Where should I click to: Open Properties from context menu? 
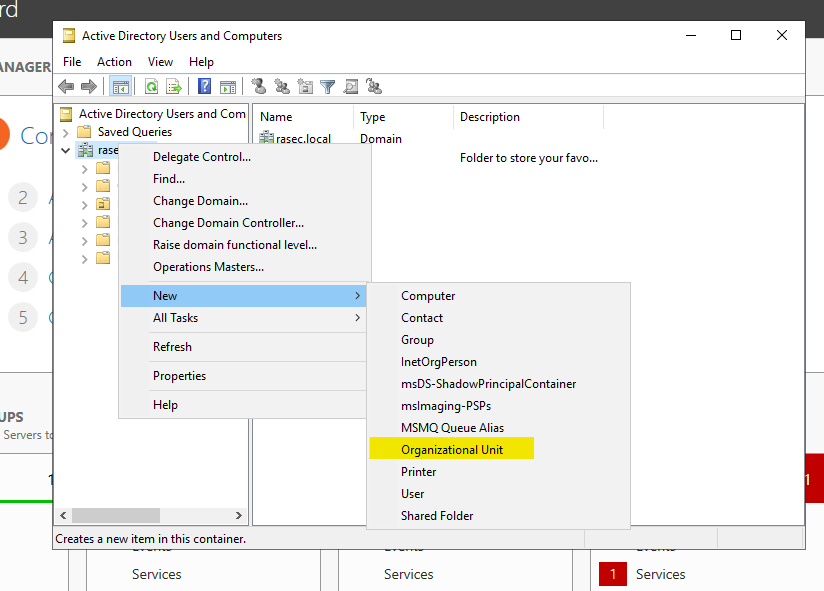[x=243, y=376]
